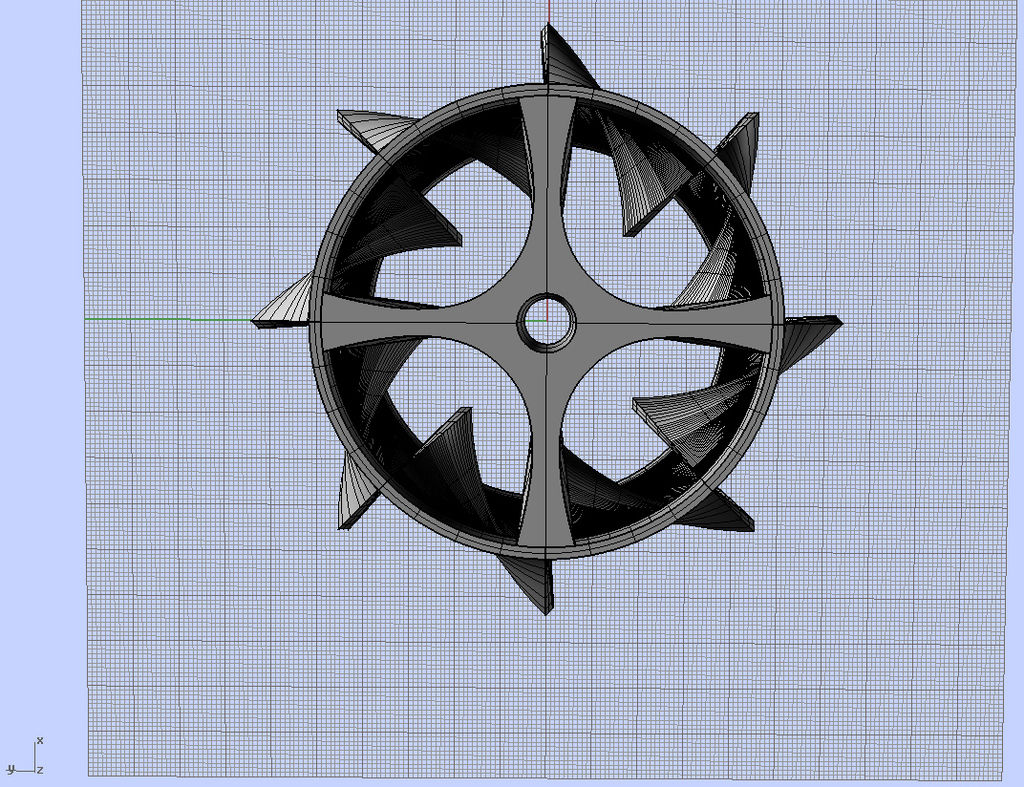Viewport: 1024px width, 787px height.
Task: Select the topmost blade spike of the wheel
Action: pyautogui.click(x=566, y=57)
